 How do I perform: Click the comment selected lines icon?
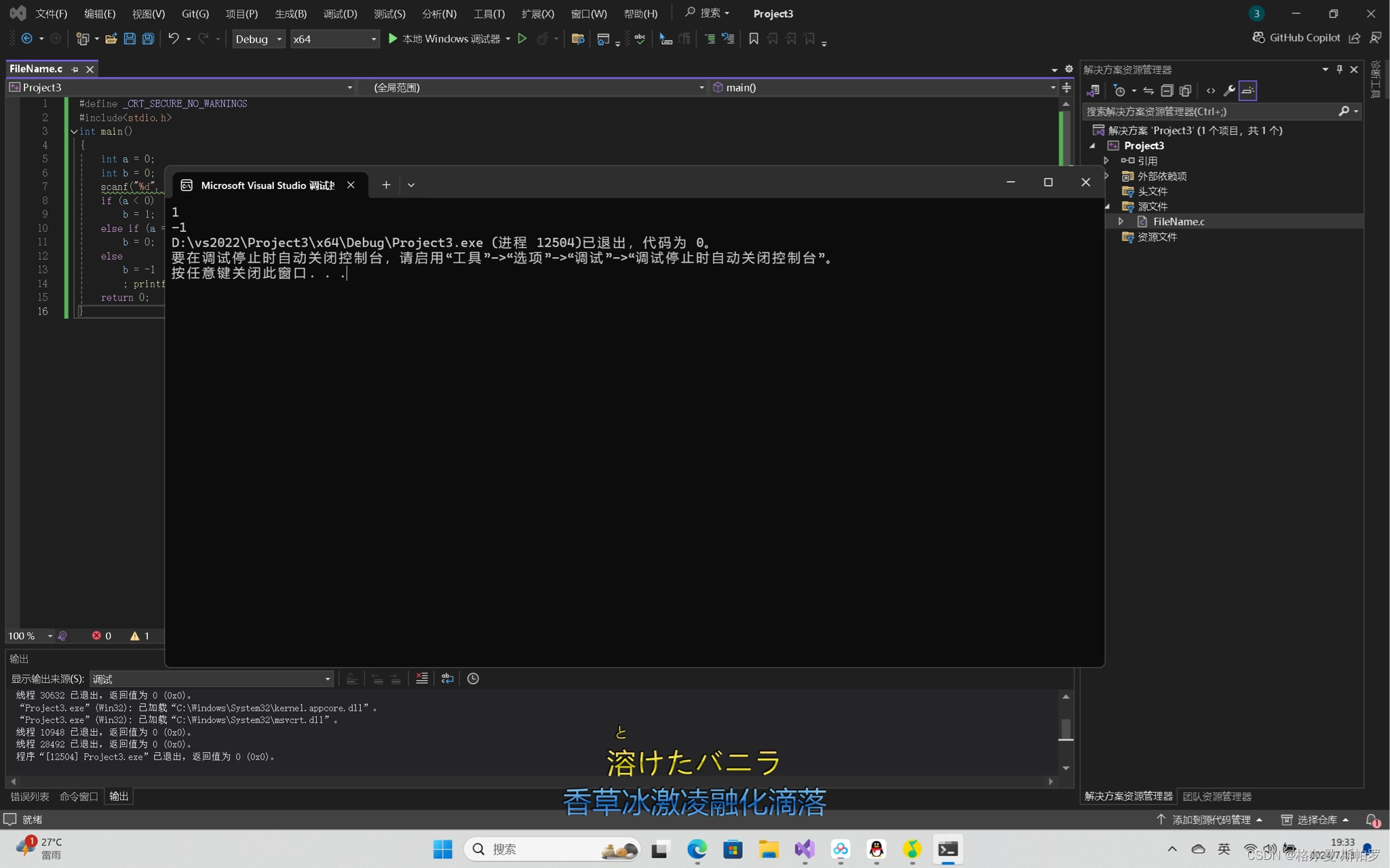(710, 39)
